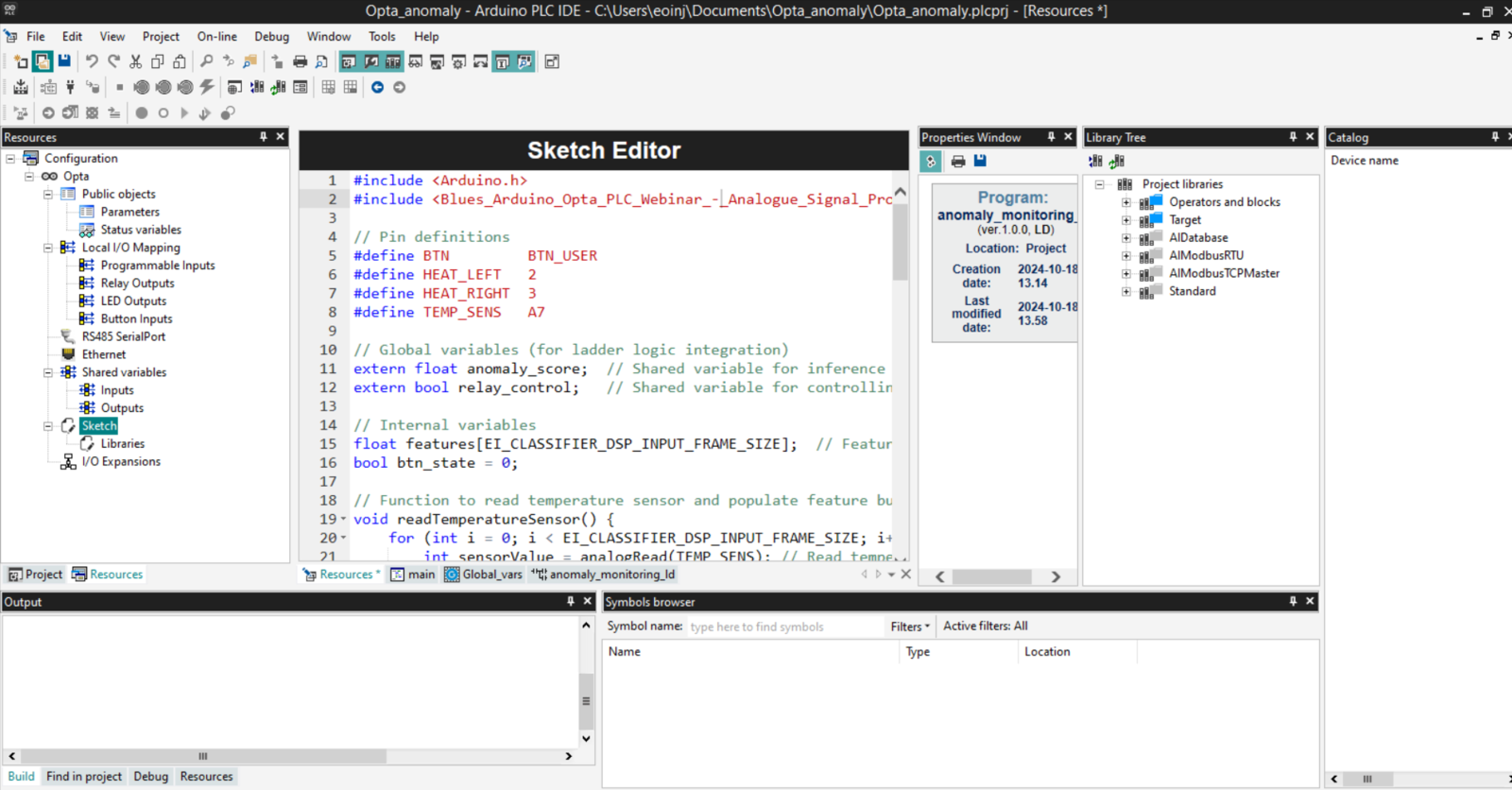Click the Print icon in main toolbar

300,61
